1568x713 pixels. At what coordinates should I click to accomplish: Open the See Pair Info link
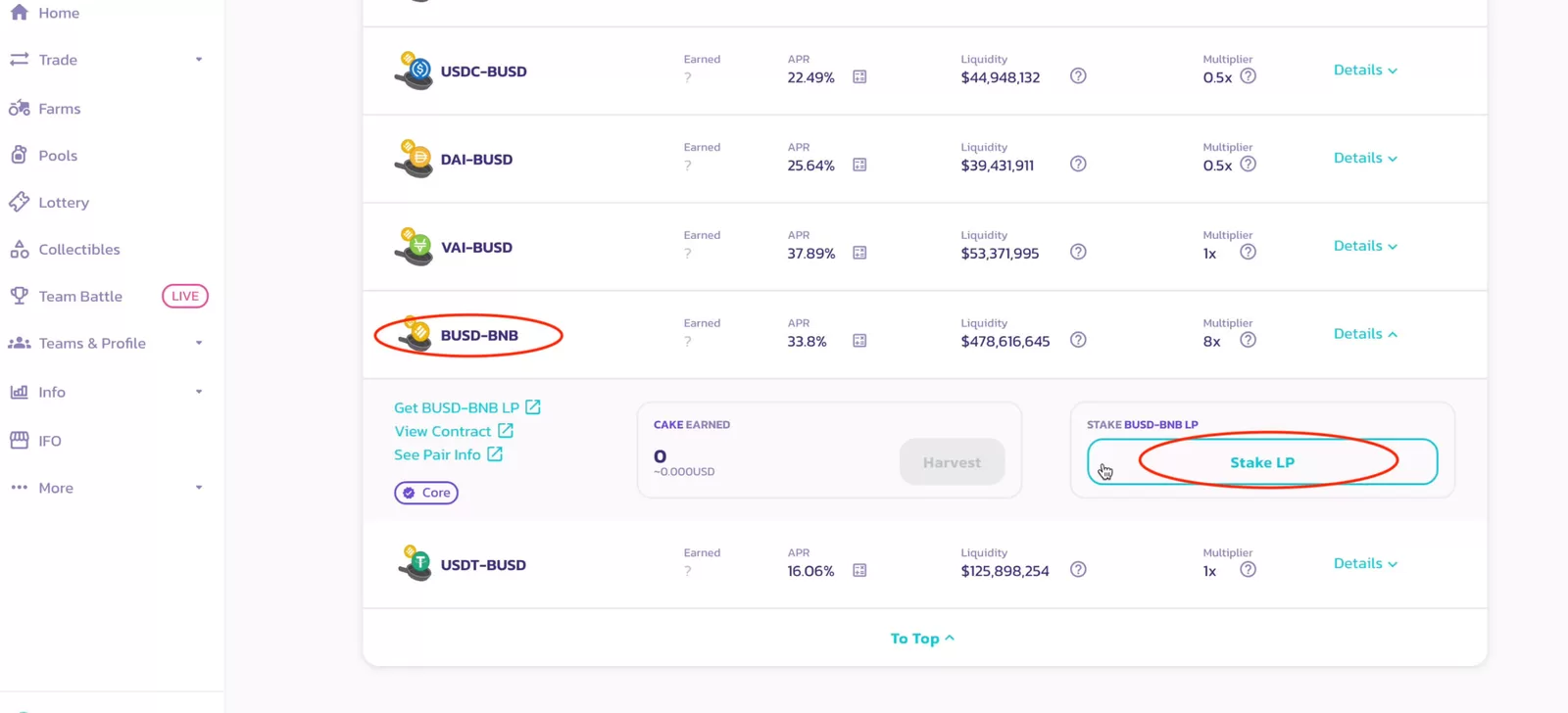click(x=449, y=454)
